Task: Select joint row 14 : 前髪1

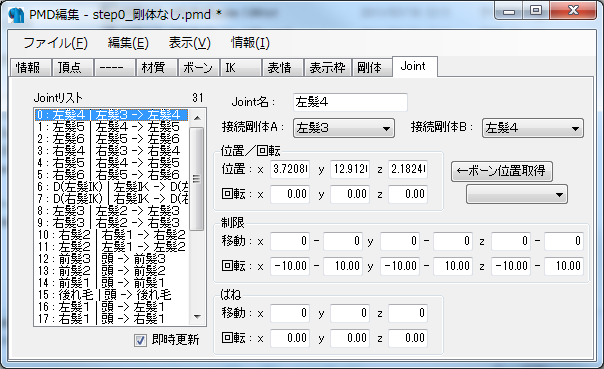Action: pos(111,283)
